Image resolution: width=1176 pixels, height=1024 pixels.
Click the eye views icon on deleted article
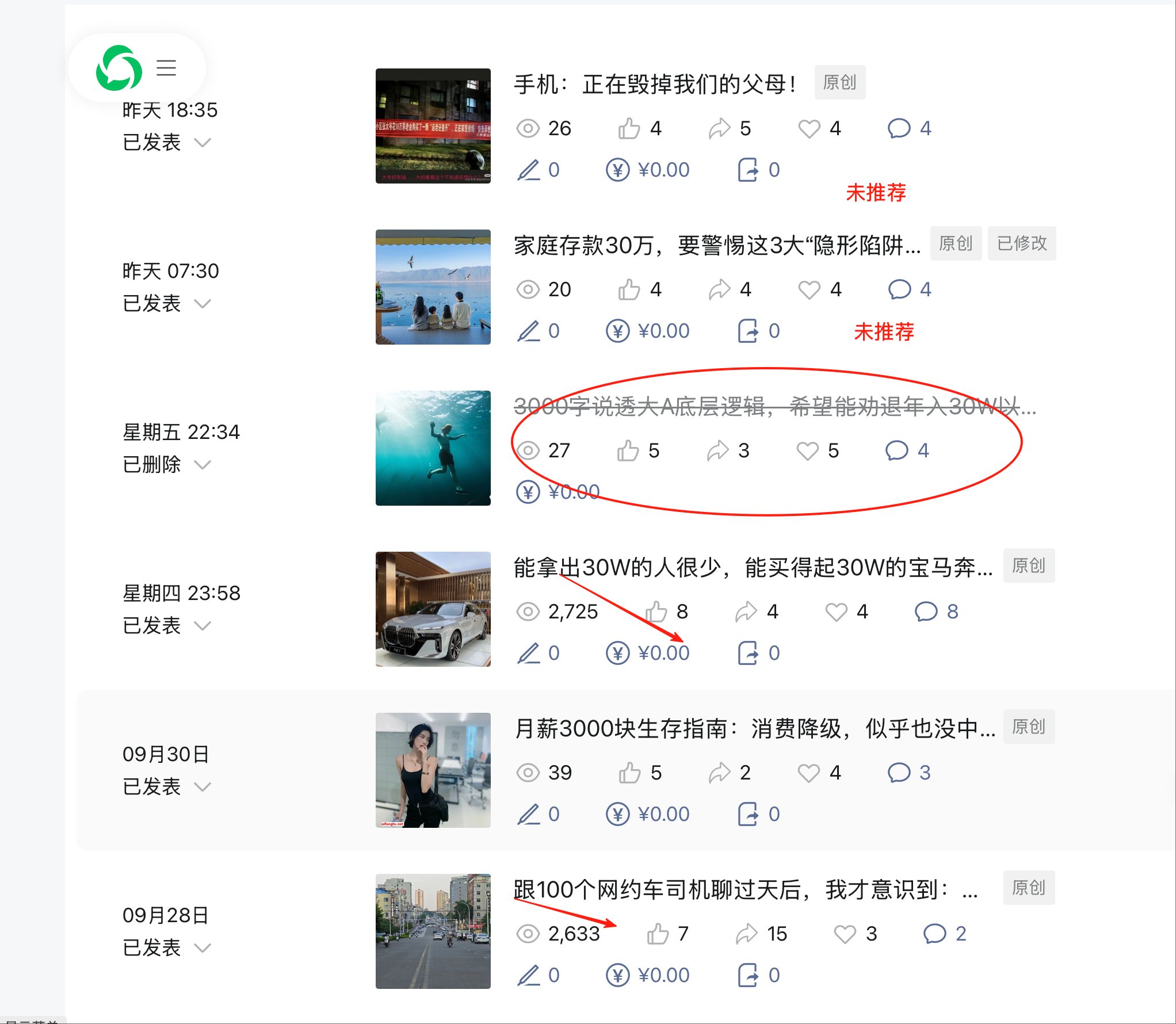(528, 450)
